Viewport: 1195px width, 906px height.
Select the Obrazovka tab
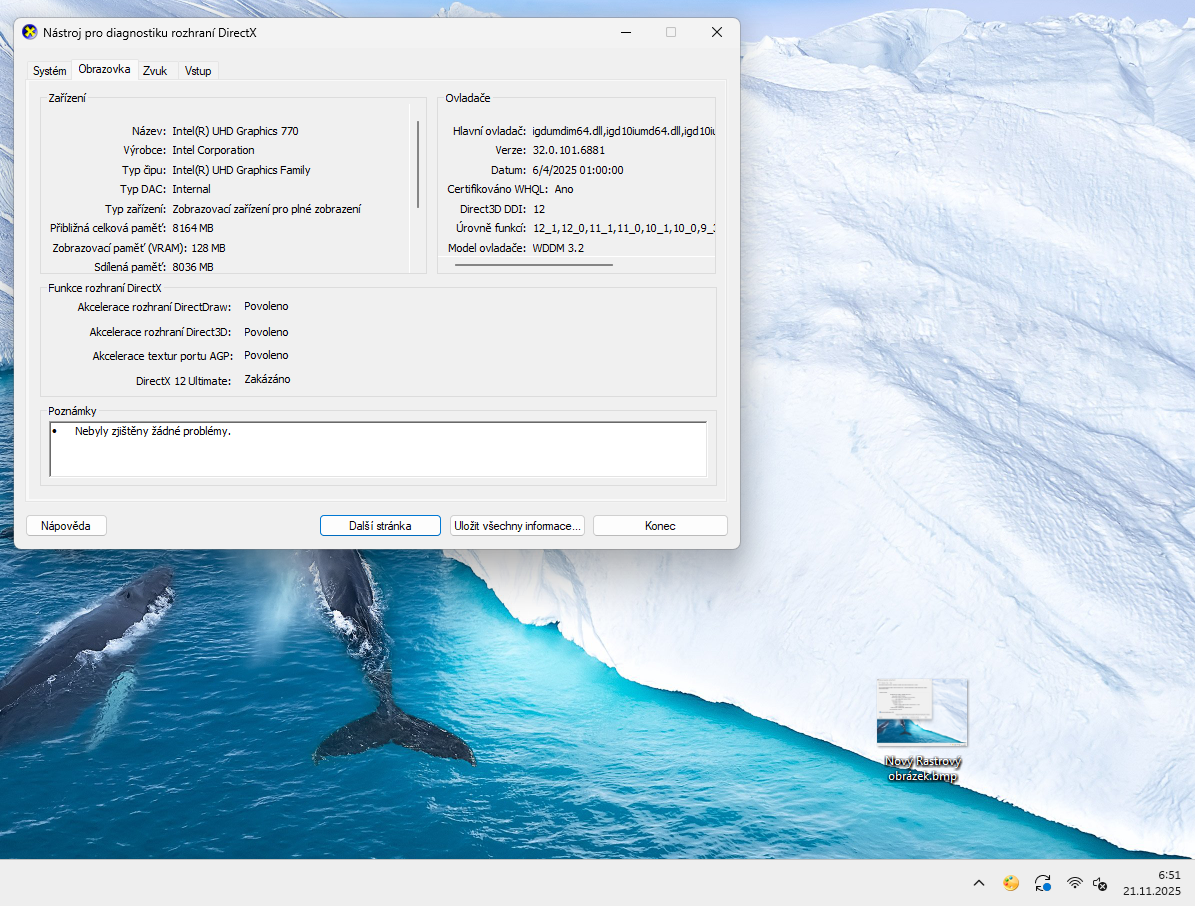pyautogui.click(x=104, y=70)
